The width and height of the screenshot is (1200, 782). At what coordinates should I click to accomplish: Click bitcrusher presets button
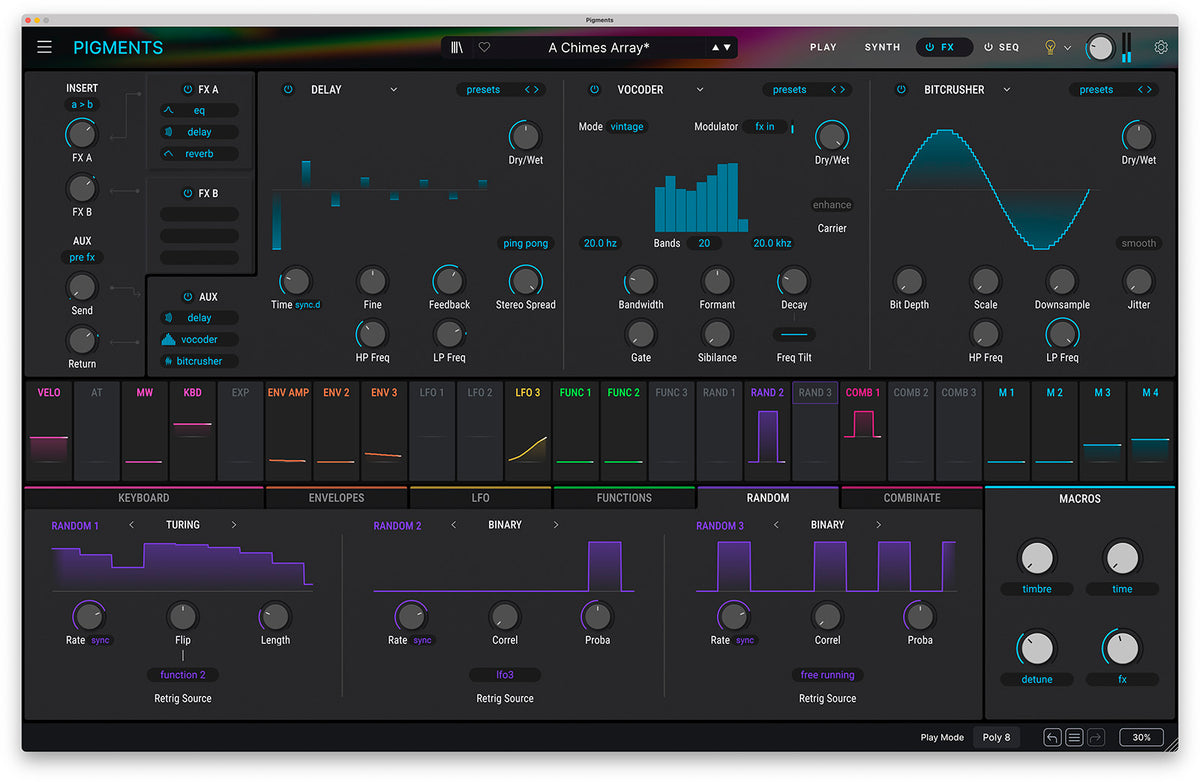pyautogui.click(x=1096, y=90)
